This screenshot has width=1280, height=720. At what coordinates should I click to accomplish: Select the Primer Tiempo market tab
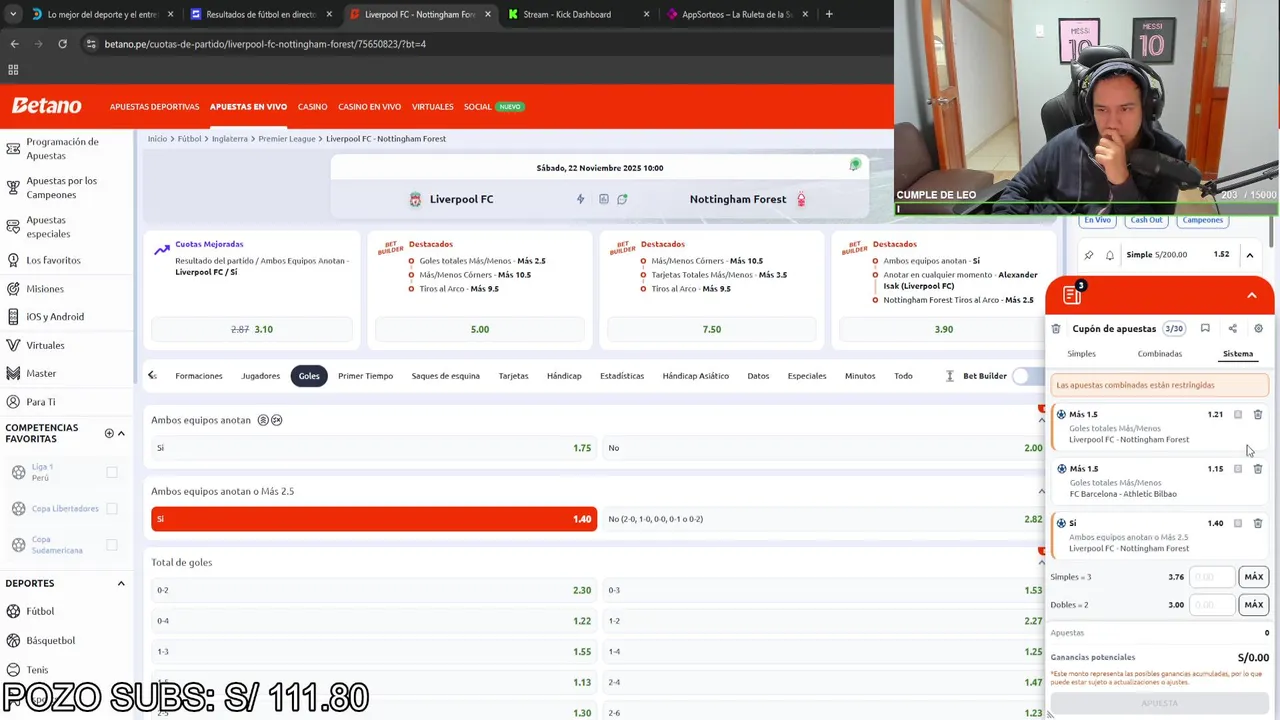click(365, 376)
